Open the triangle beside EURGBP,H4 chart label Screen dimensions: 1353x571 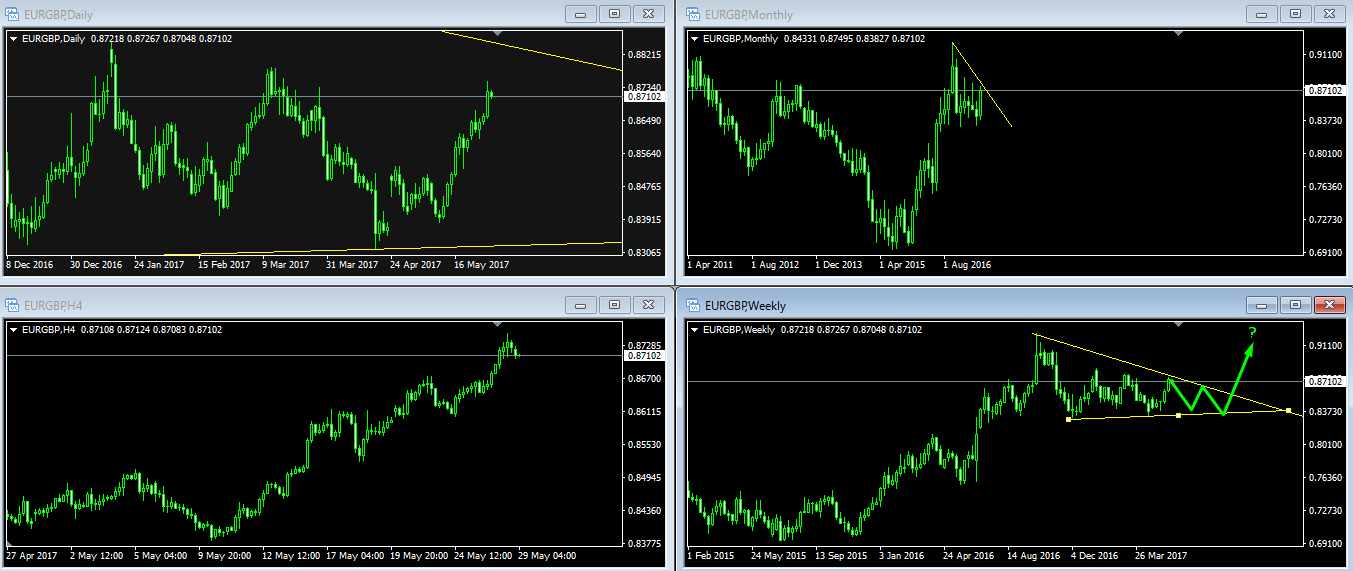click(13, 330)
